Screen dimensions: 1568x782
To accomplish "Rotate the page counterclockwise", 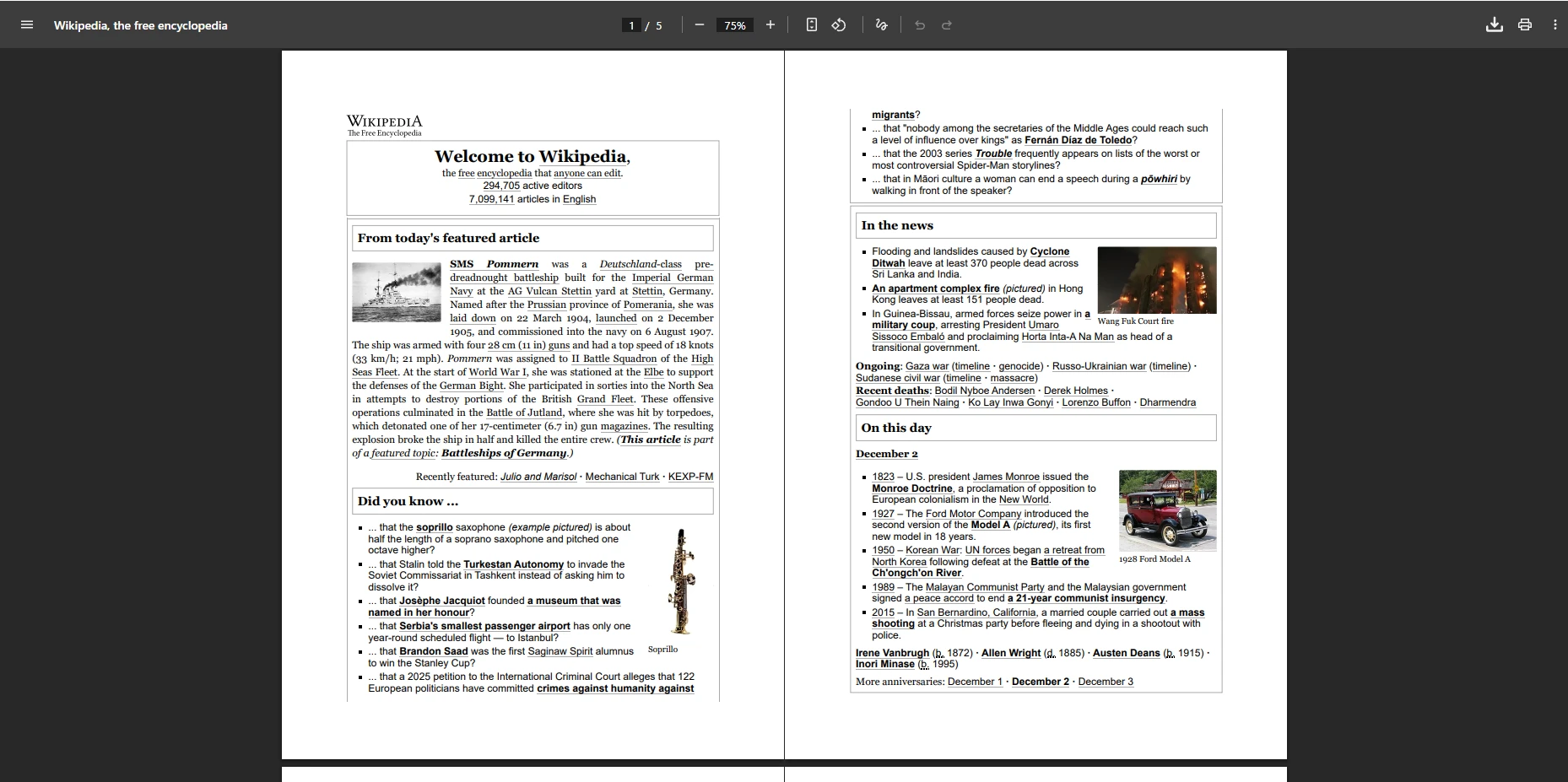I will [838, 25].
